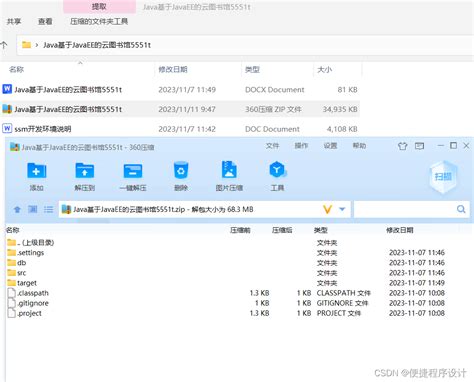Screen dimensions: 474x382
Task: Click the skin (shirt) icon in title bar
Action: [x=403, y=146]
